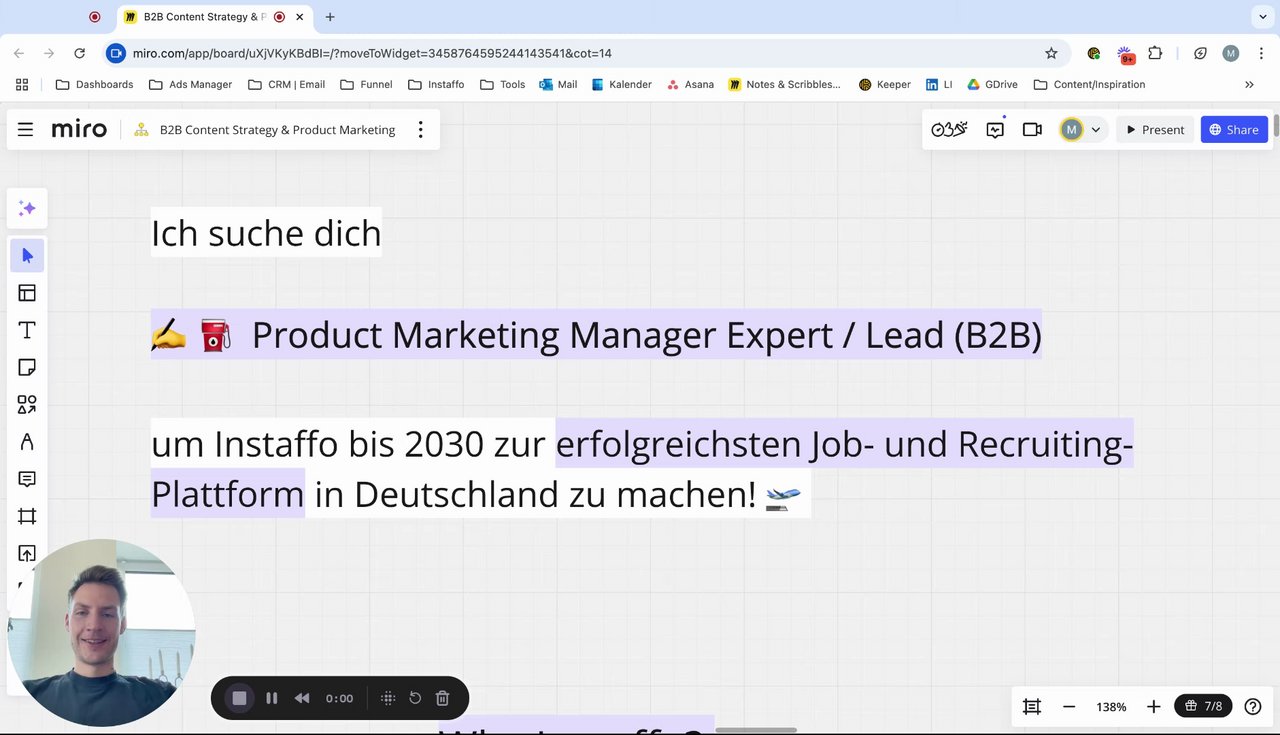1280x735 pixels.
Task: Restart the recording with circular arrow
Action: click(415, 698)
